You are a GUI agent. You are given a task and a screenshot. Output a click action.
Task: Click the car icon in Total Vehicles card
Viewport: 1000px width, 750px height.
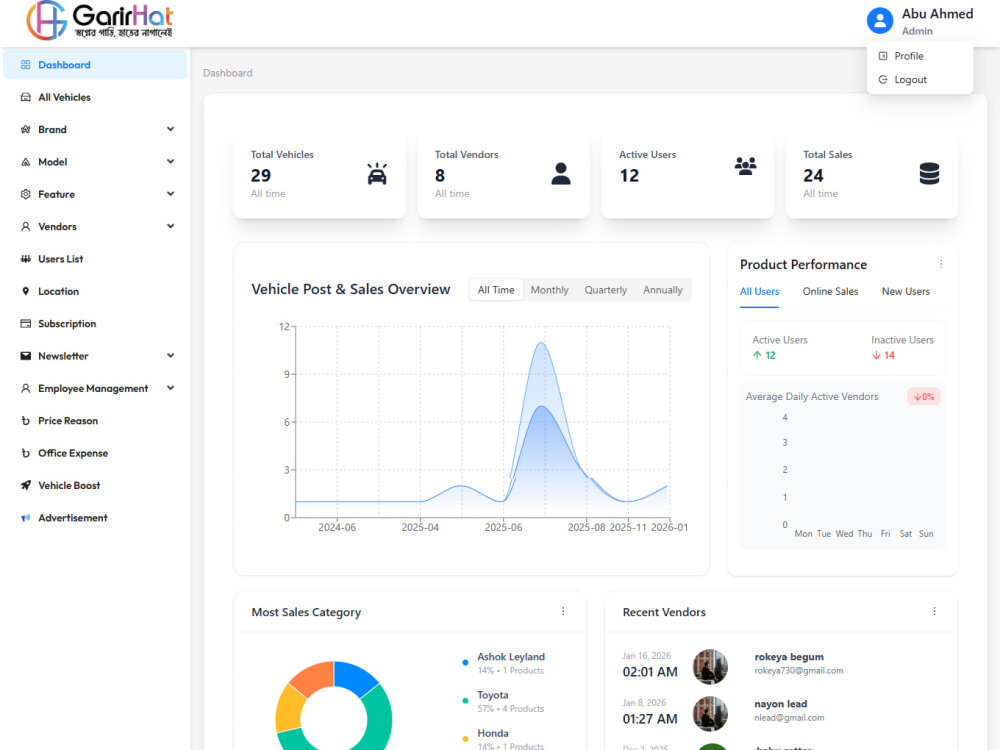[377, 174]
